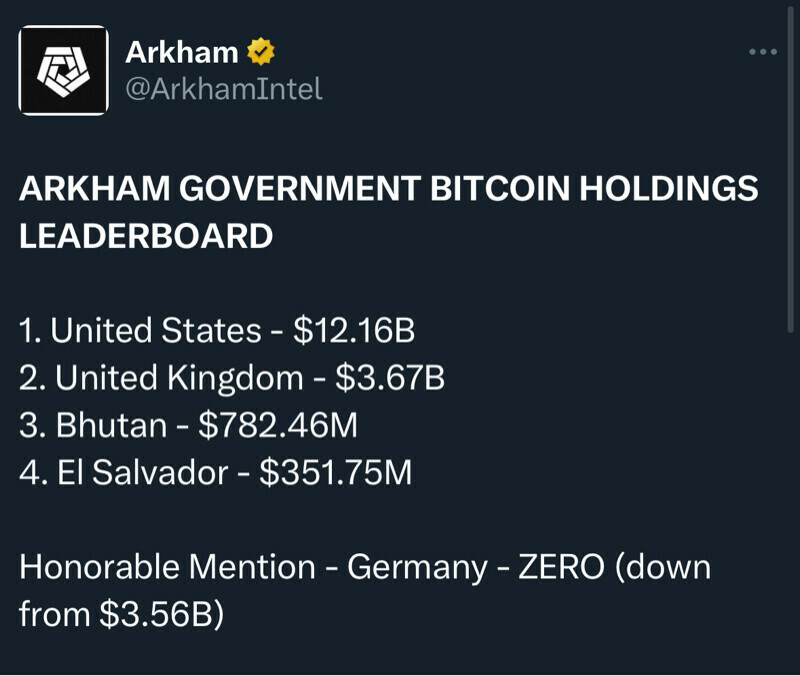Click the $782.46M amount
The height and width of the screenshot is (676, 800).
click(278, 425)
